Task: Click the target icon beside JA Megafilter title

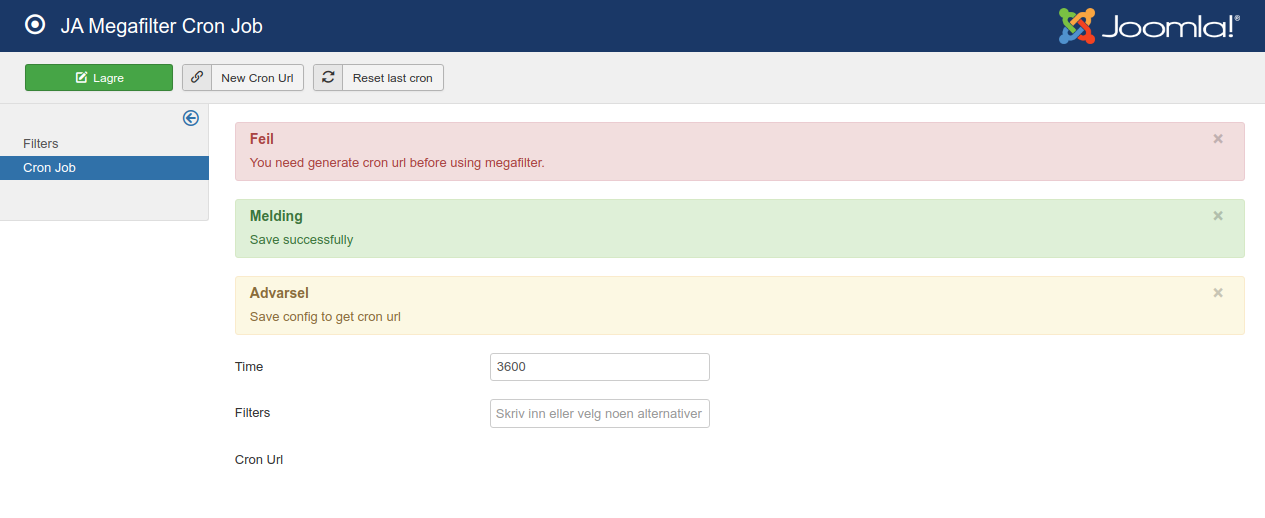Action: pos(35,26)
